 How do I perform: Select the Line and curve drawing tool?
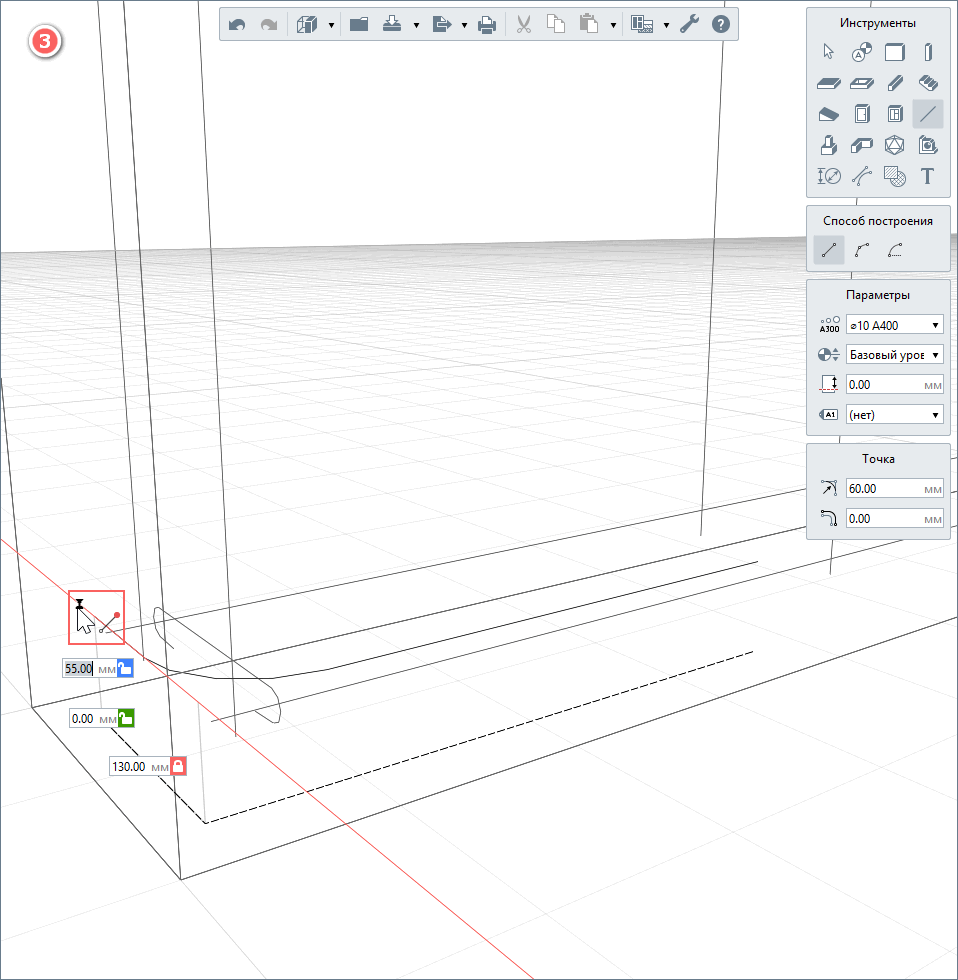862,176
